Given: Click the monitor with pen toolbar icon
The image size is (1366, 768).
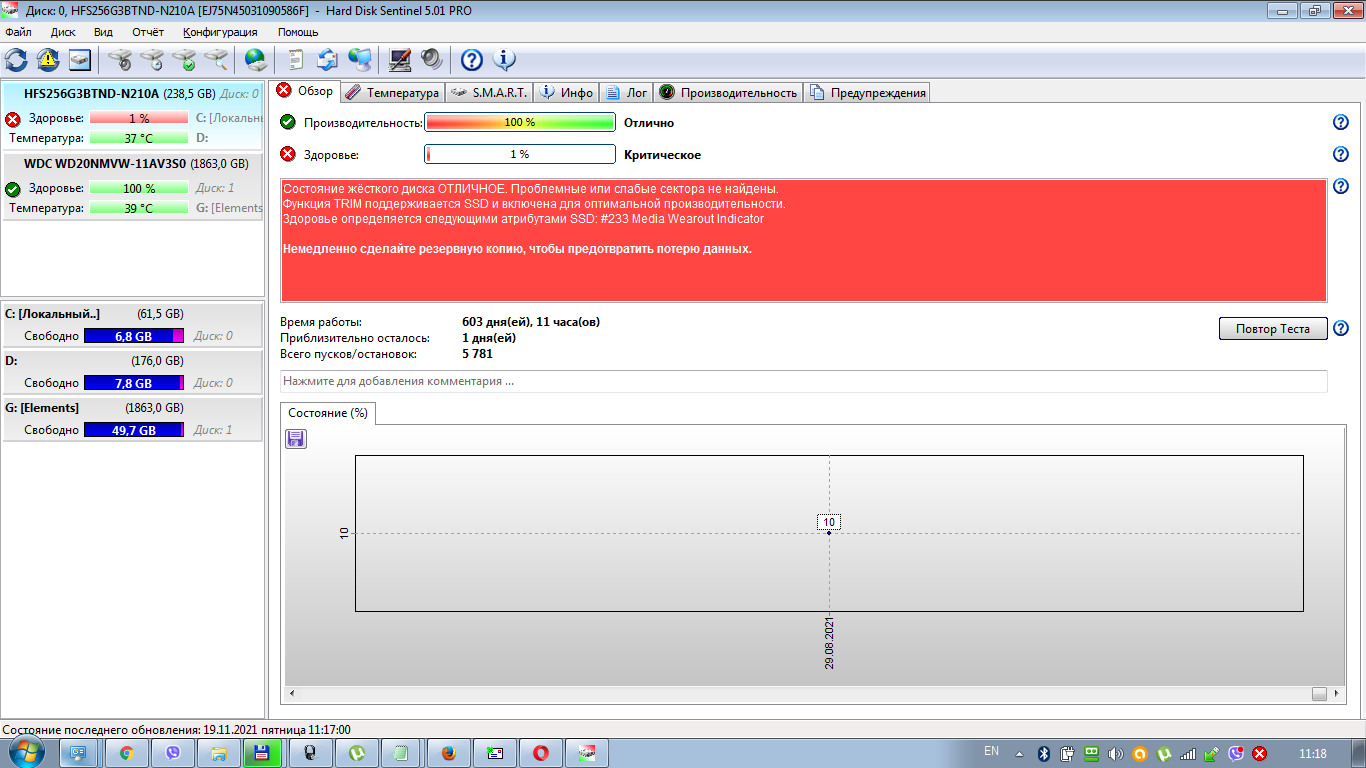Looking at the screenshot, I should [400, 60].
